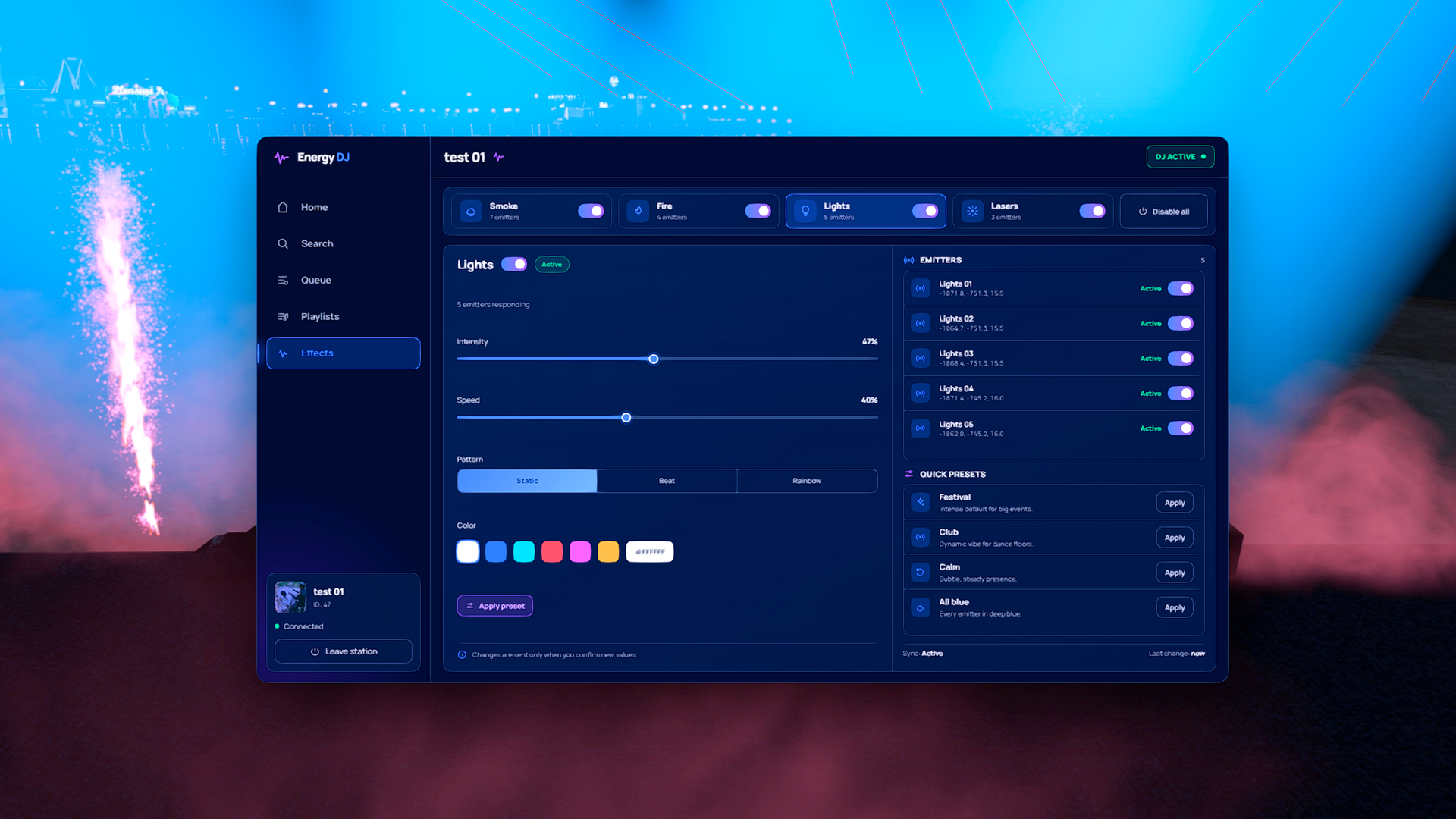Pick the red color swatch
This screenshot has width=1456, height=819.
552,552
